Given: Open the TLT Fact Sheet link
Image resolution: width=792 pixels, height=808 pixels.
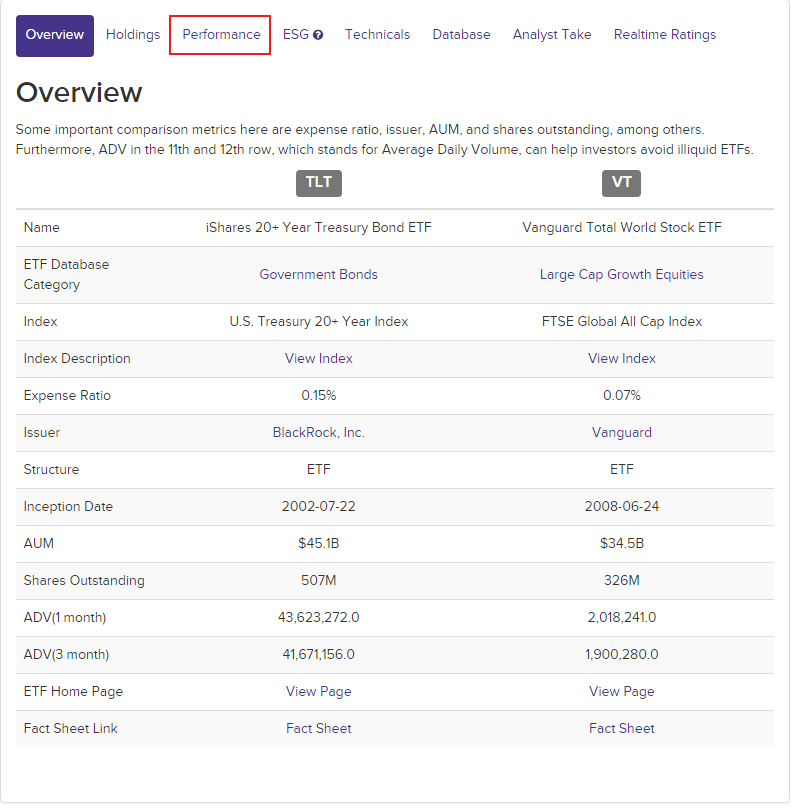Looking at the screenshot, I should pyautogui.click(x=319, y=729).
